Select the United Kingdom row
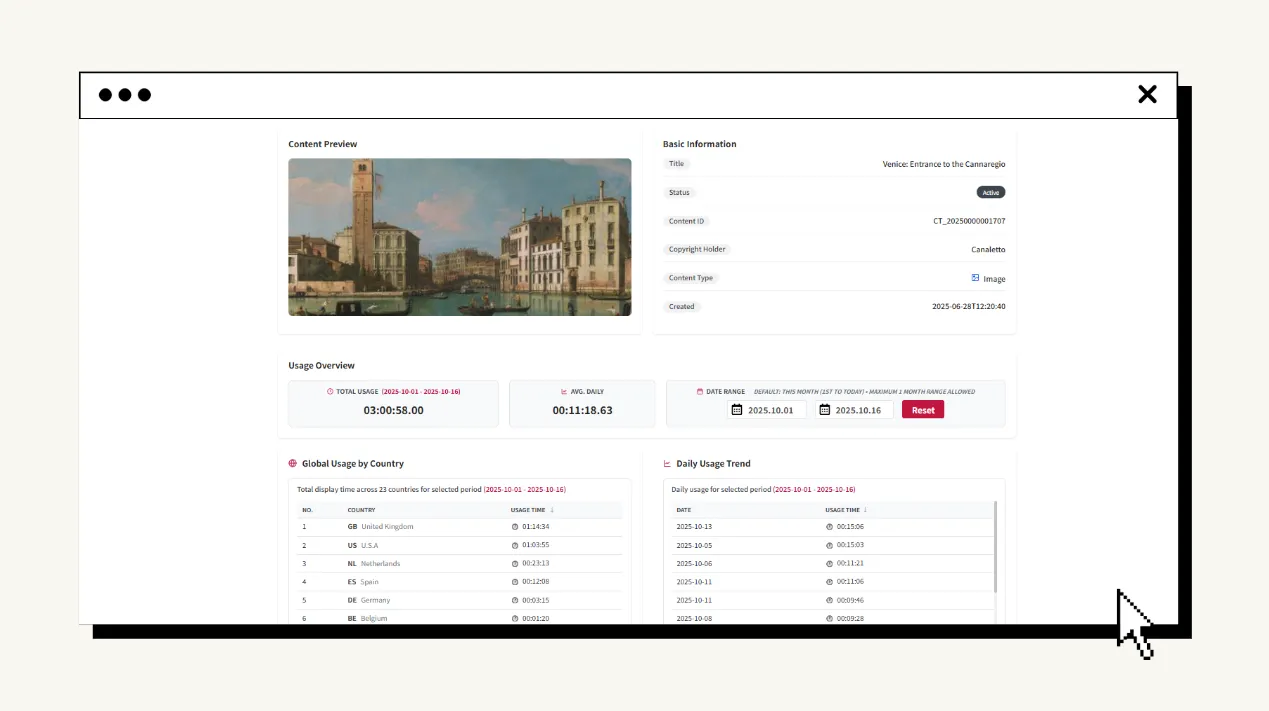This screenshot has height=711, width=1269. click(x=460, y=527)
